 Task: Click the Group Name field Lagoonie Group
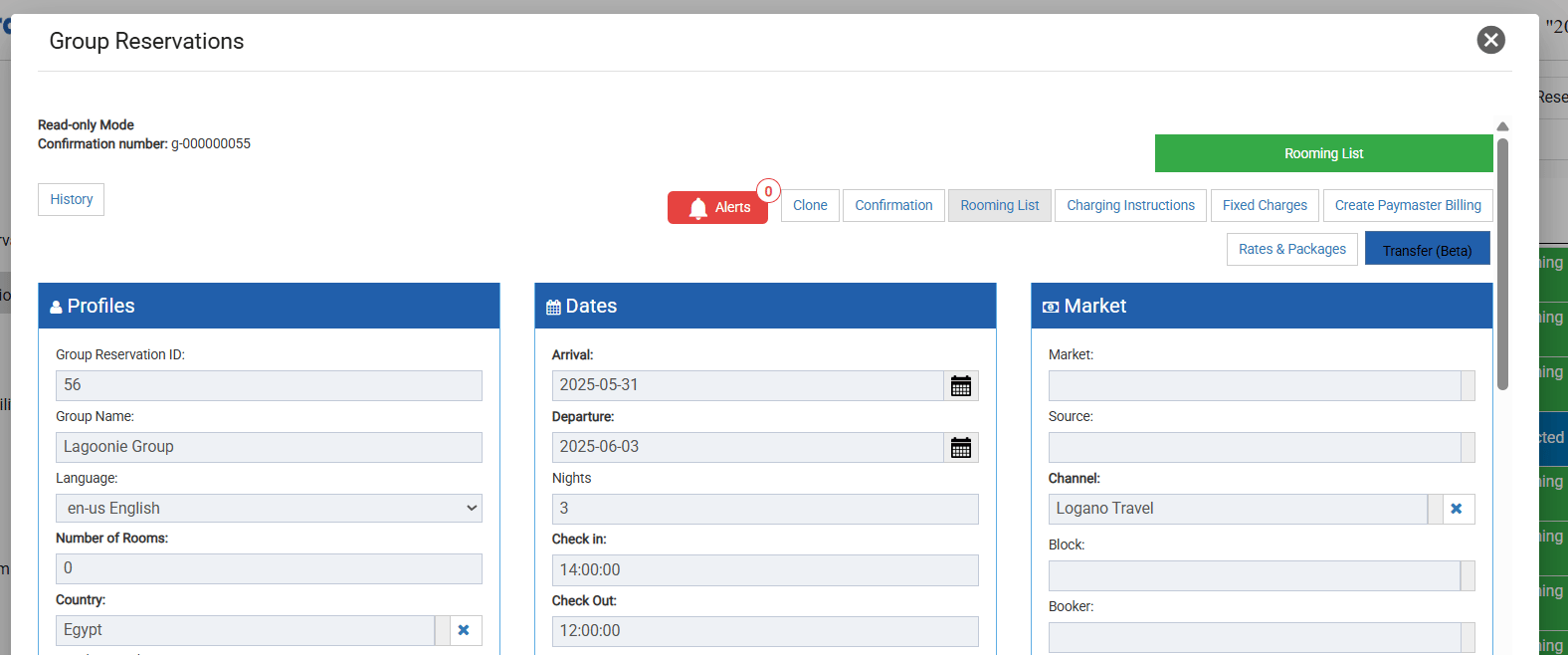pyautogui.click(x=269, y=447)
